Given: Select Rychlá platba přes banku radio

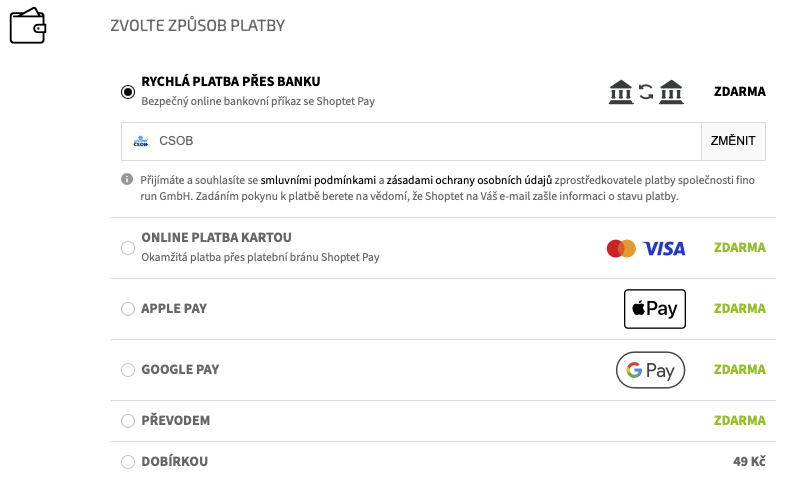Looking at the screenshot, I should (128, 92).
